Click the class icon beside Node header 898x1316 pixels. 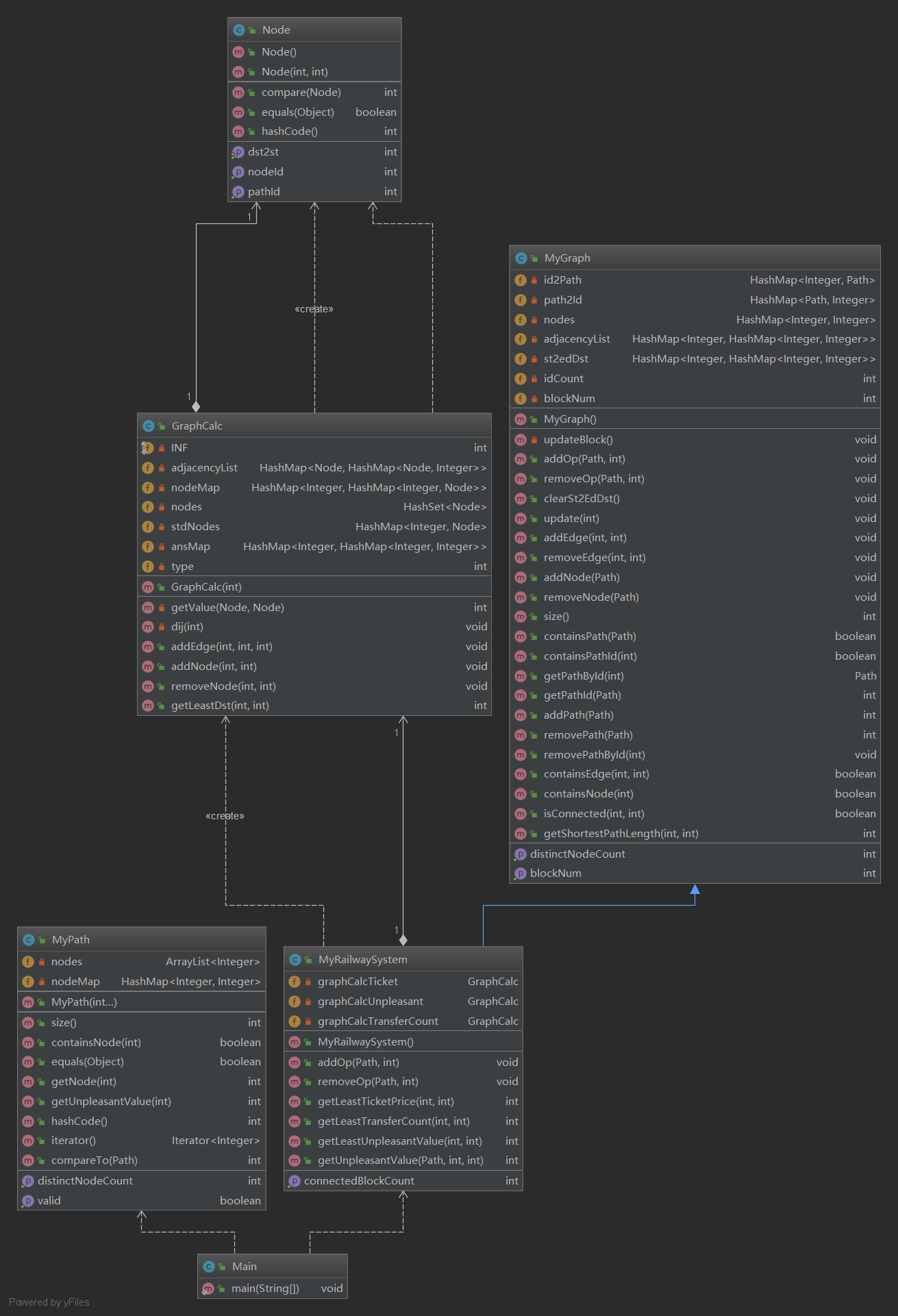238,30
